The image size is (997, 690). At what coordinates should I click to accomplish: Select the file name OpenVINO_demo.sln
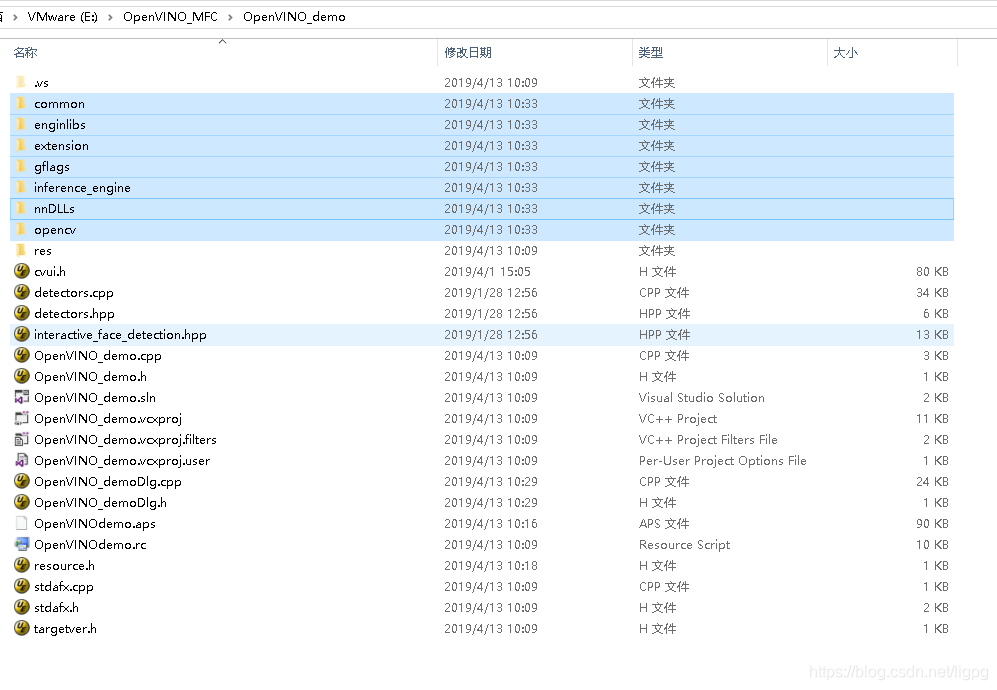click(95, 397)
